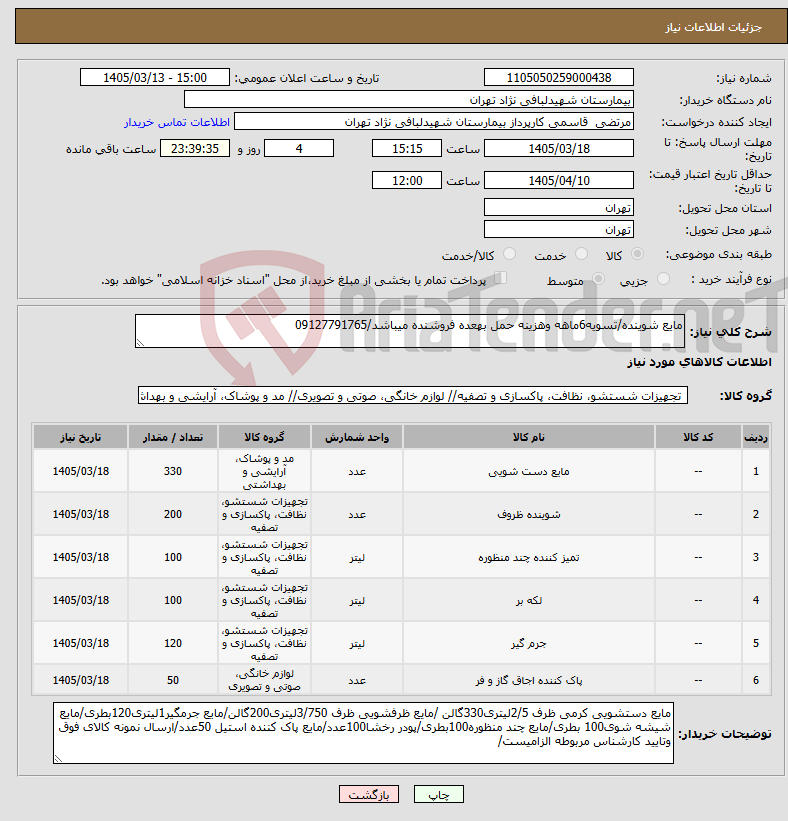The image size is (788, 821).
Task: Click the delivery province field تهران
Action: (559, 208)
